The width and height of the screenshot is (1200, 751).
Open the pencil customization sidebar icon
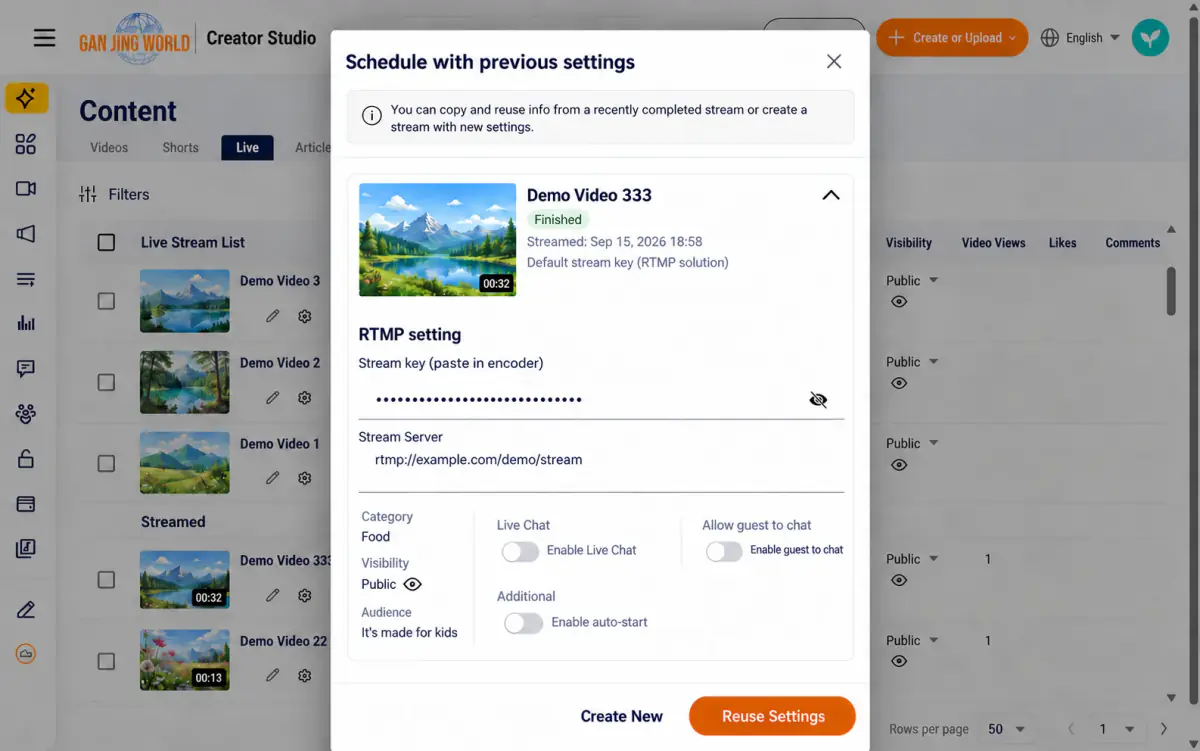[26, 609]
